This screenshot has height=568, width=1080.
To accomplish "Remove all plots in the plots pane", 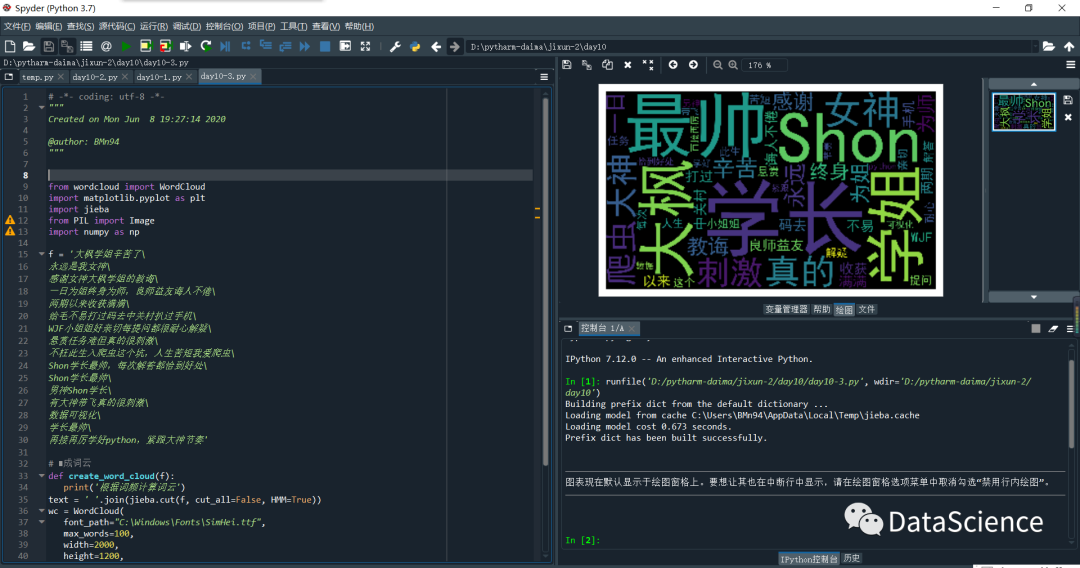I will point(648,65).
